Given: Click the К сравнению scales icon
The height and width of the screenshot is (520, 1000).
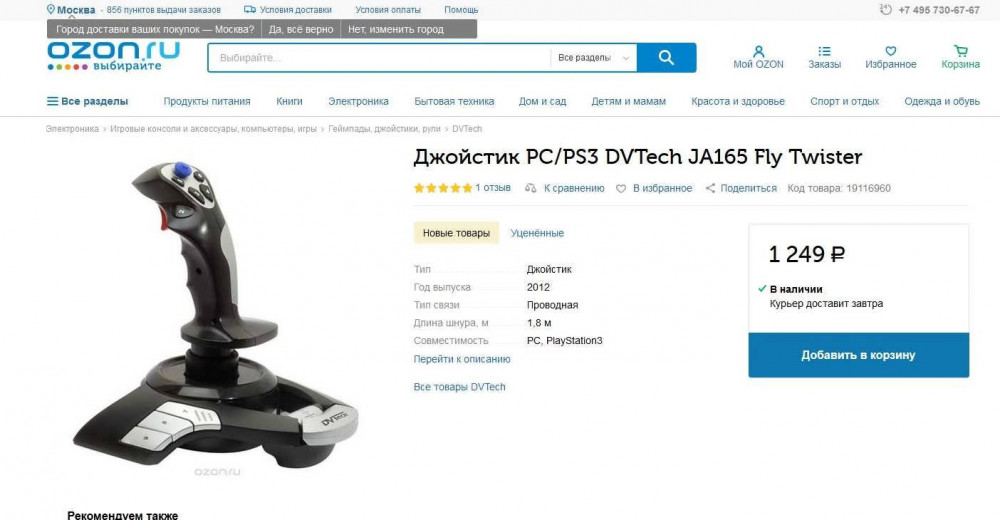Looking at the screenshot, I should [531, 188].
